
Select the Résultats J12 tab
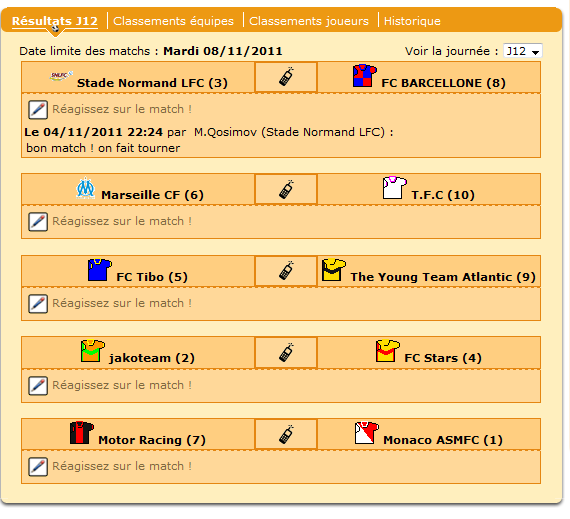coord(55,21)
